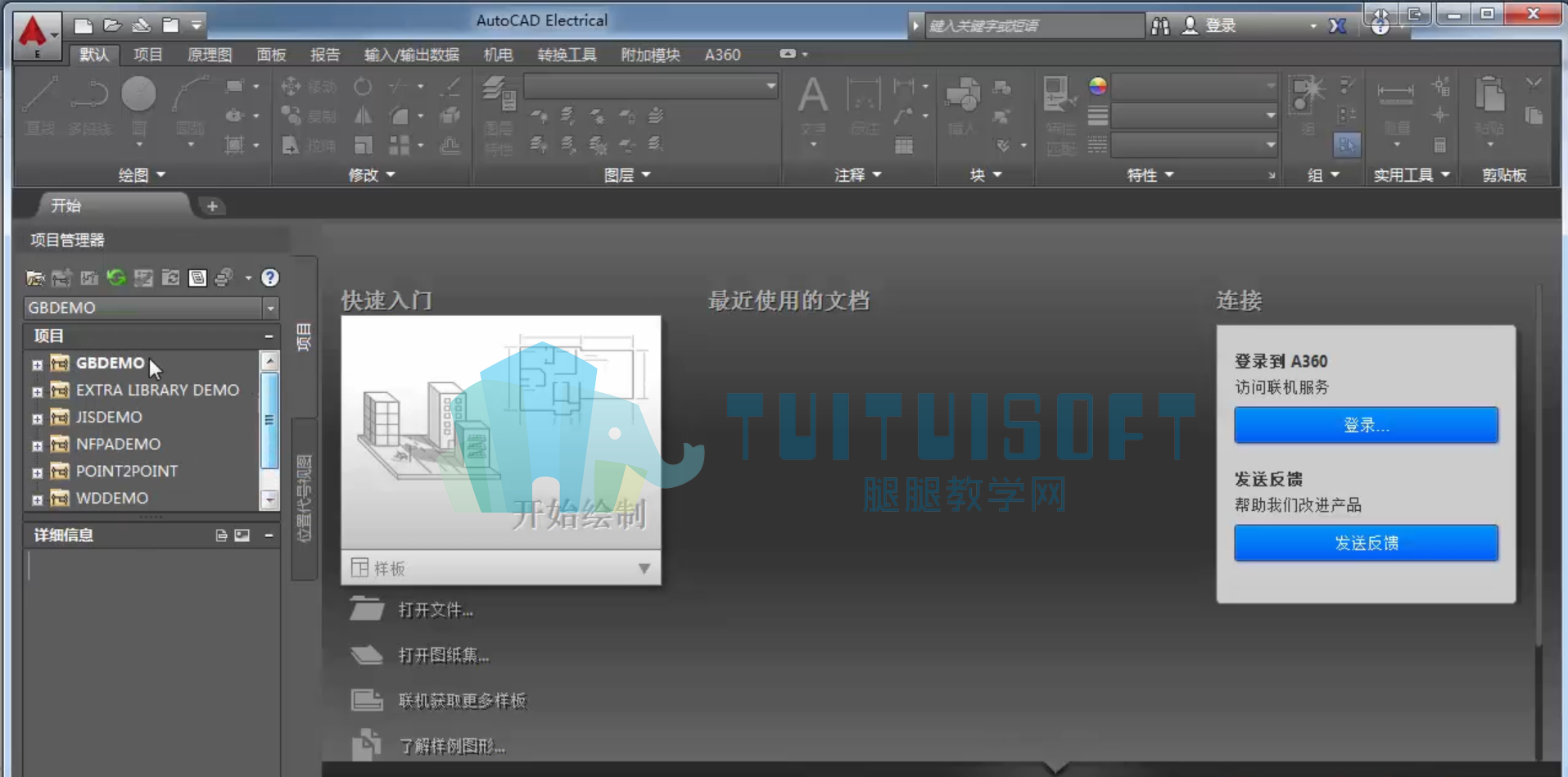Expand the 图层 ribbon panel
1568x777 pixels.
(x=627, y=174)
